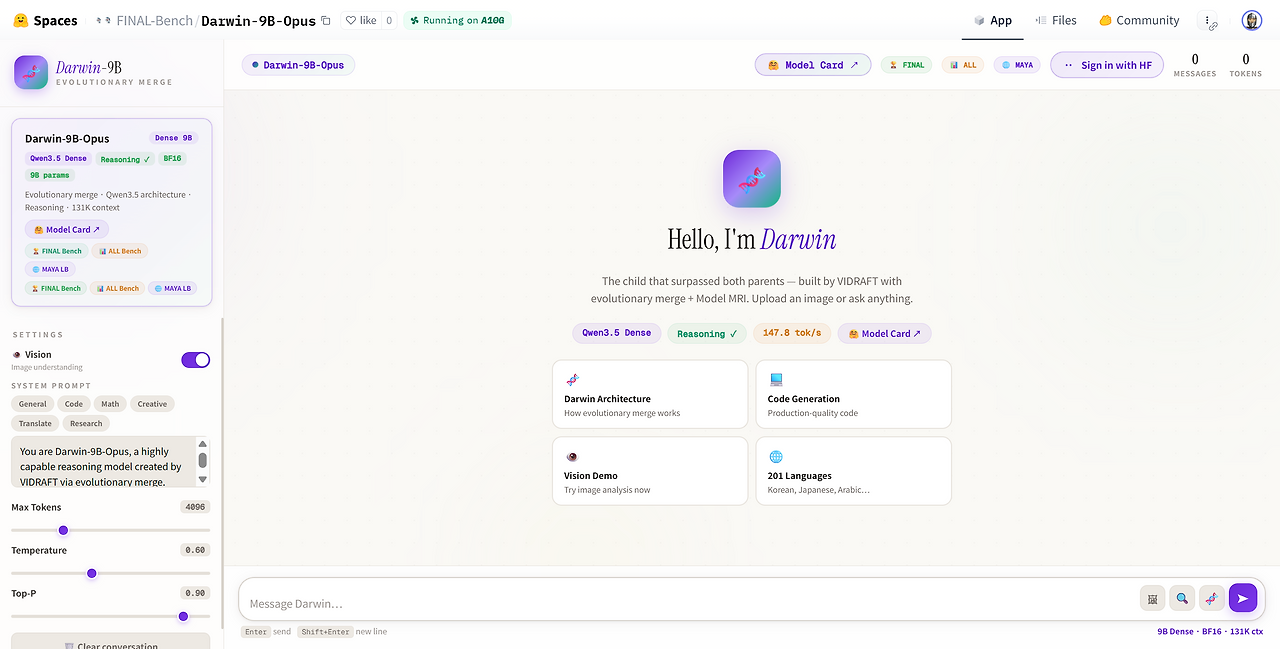Open the MAYA chip in top bar

[x=1017, y=65]
